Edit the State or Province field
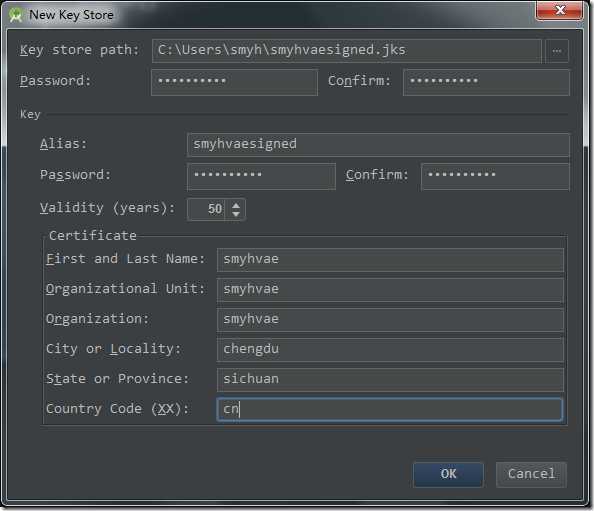594x511 pixels. pos(390,379)
